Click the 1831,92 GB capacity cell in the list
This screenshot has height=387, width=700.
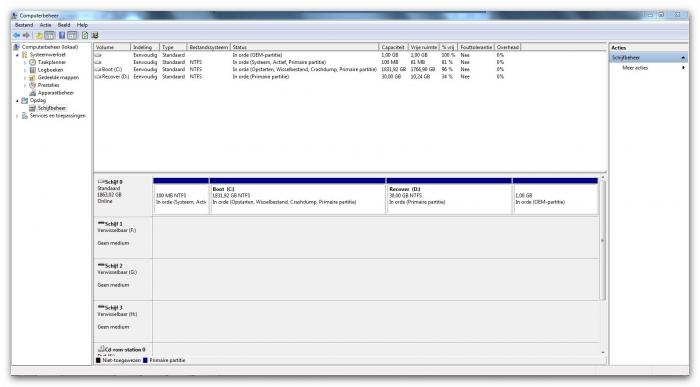393,70
